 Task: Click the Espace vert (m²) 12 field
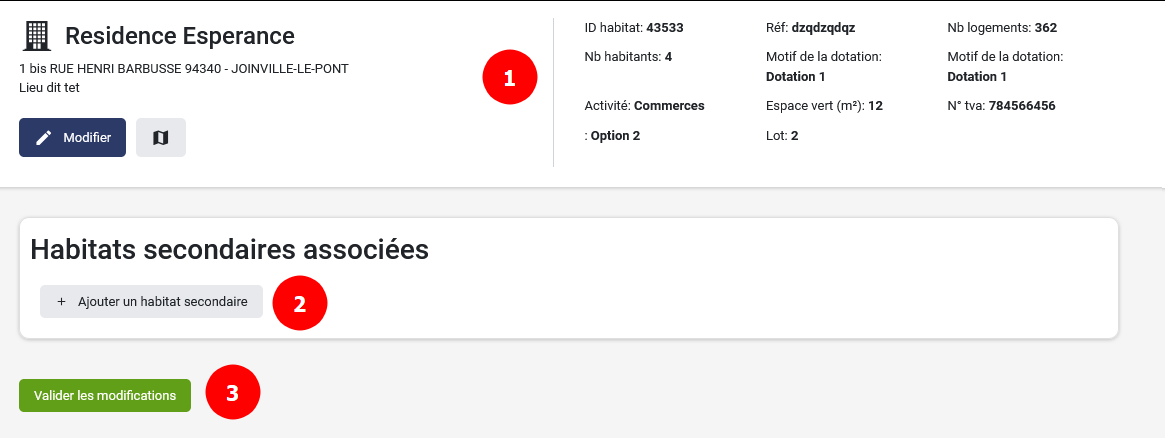pos(824,105)
